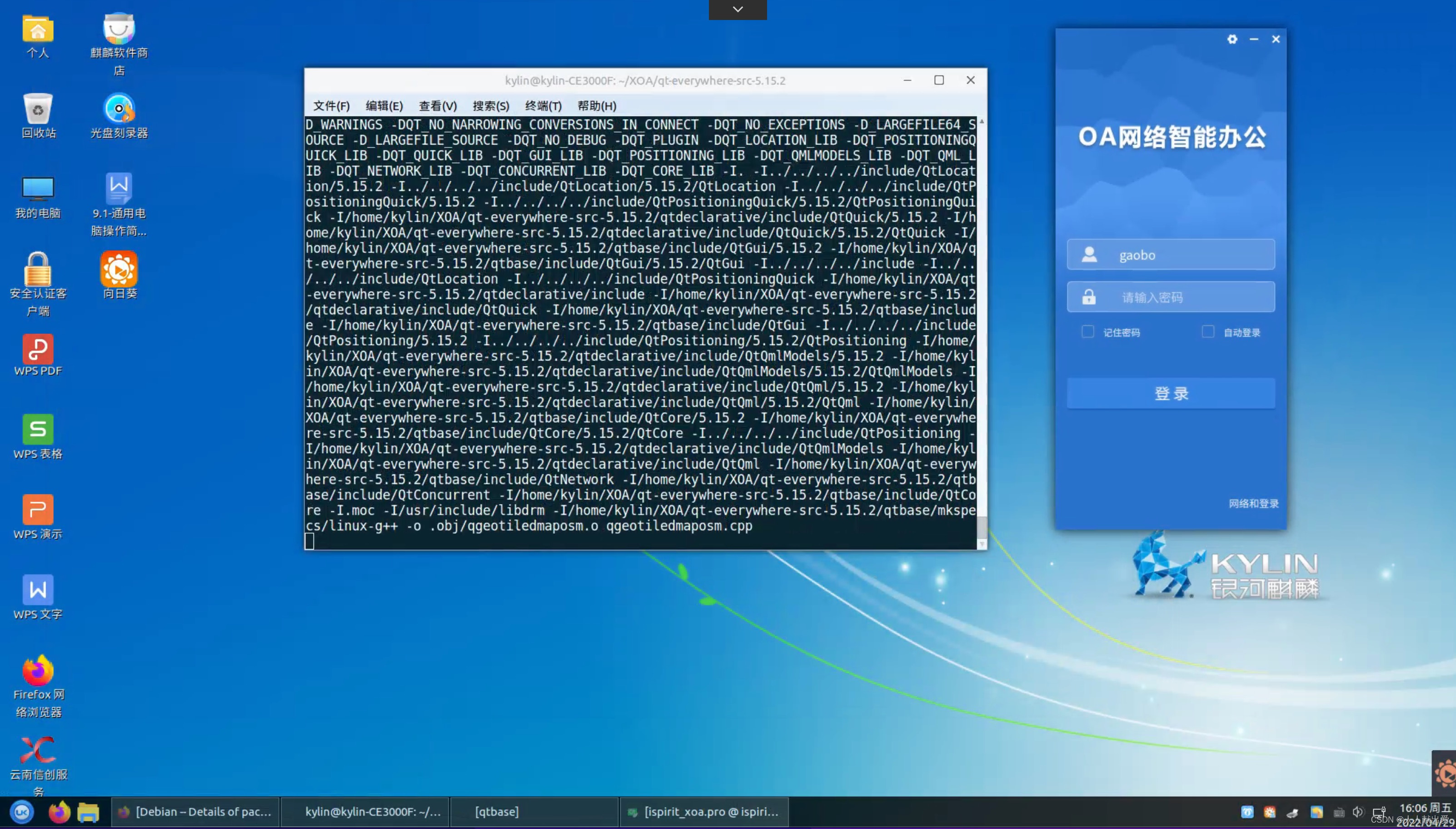Open 网络和登录 settings link

pyautogui.click(x=1253, y=503)
